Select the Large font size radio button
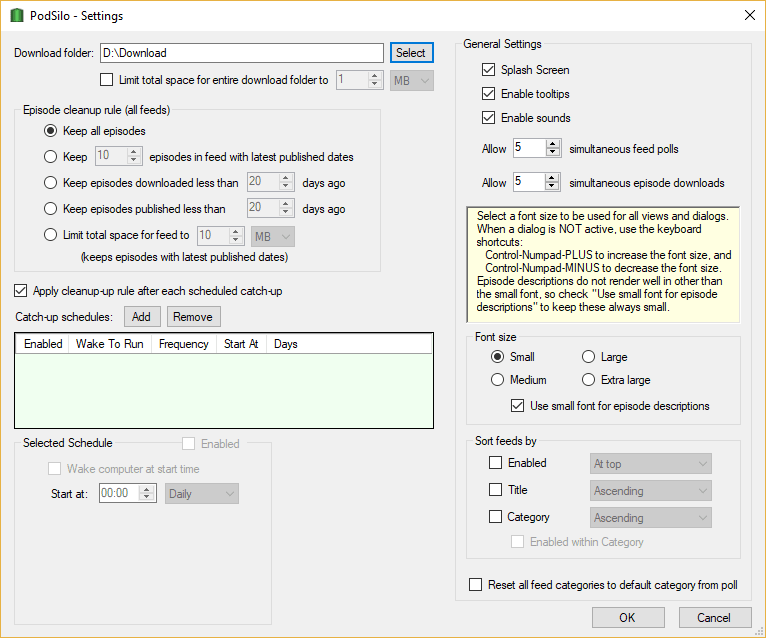 pyautogui.click(x=589, y=357)
